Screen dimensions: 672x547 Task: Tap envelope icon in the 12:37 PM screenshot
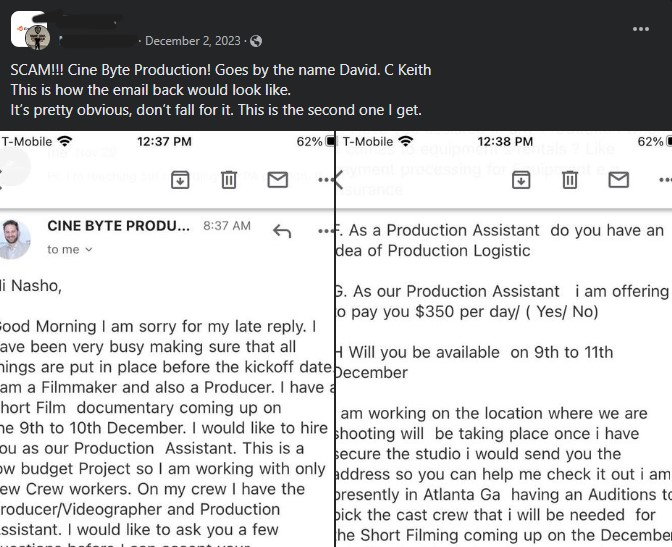(x=277, y=179)
